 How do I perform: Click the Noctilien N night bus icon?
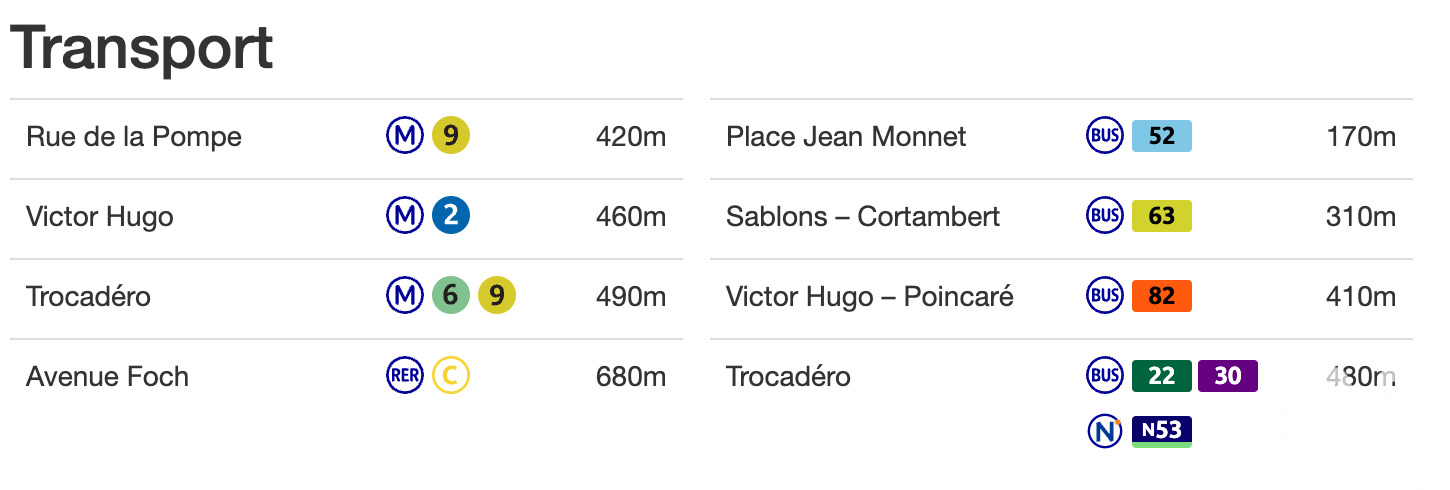pos(1105,431)
